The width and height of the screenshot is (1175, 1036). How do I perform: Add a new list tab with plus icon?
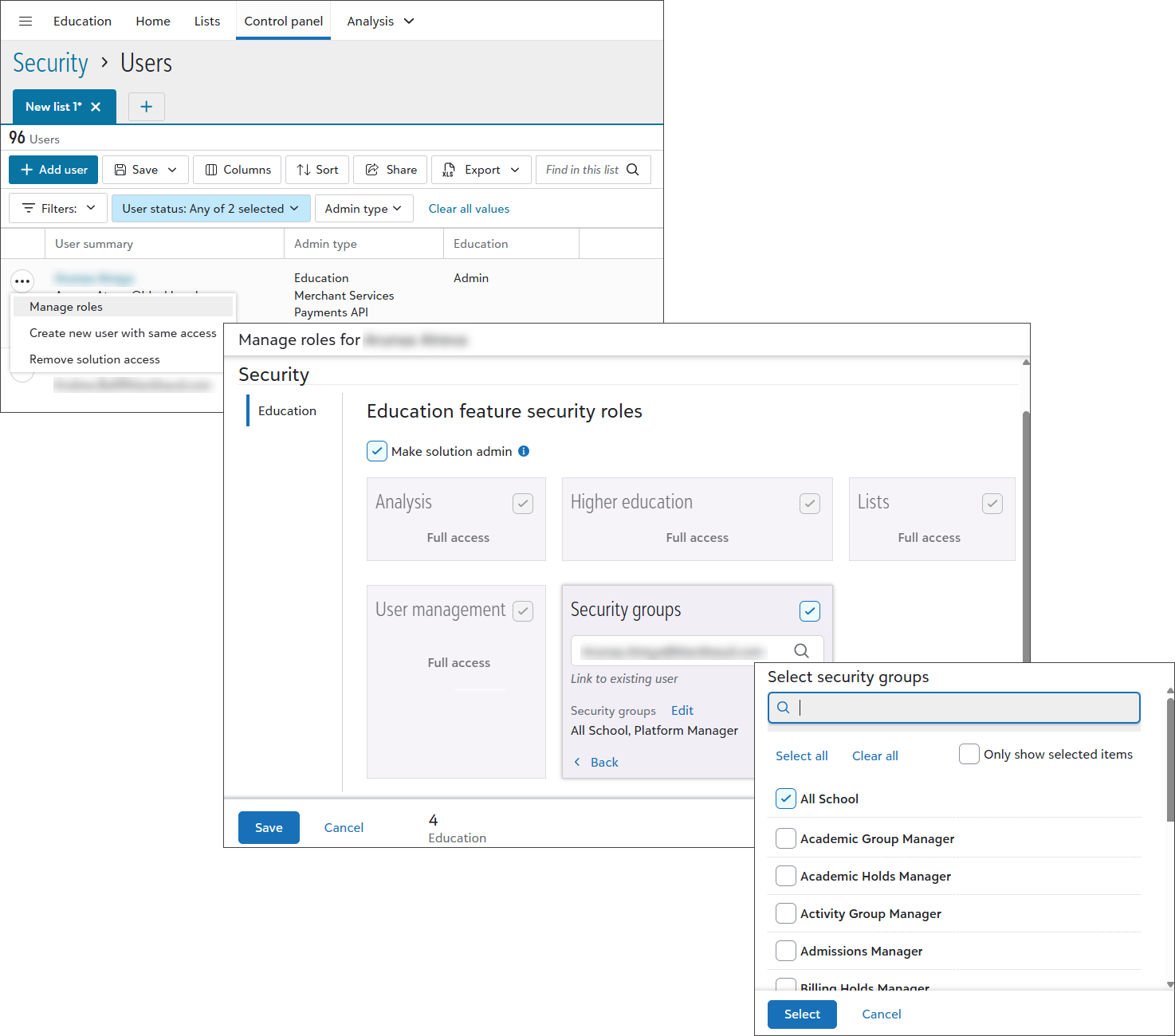[146, 107]
